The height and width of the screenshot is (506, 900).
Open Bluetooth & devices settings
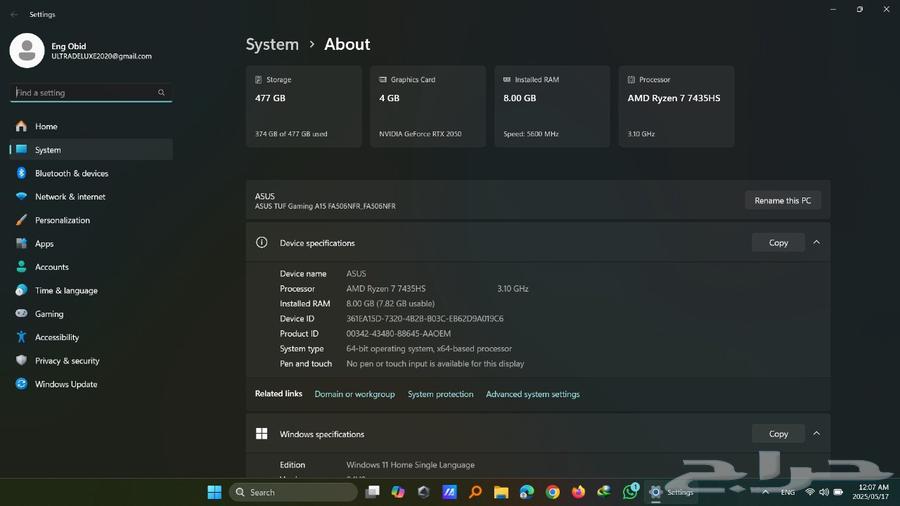91,173
